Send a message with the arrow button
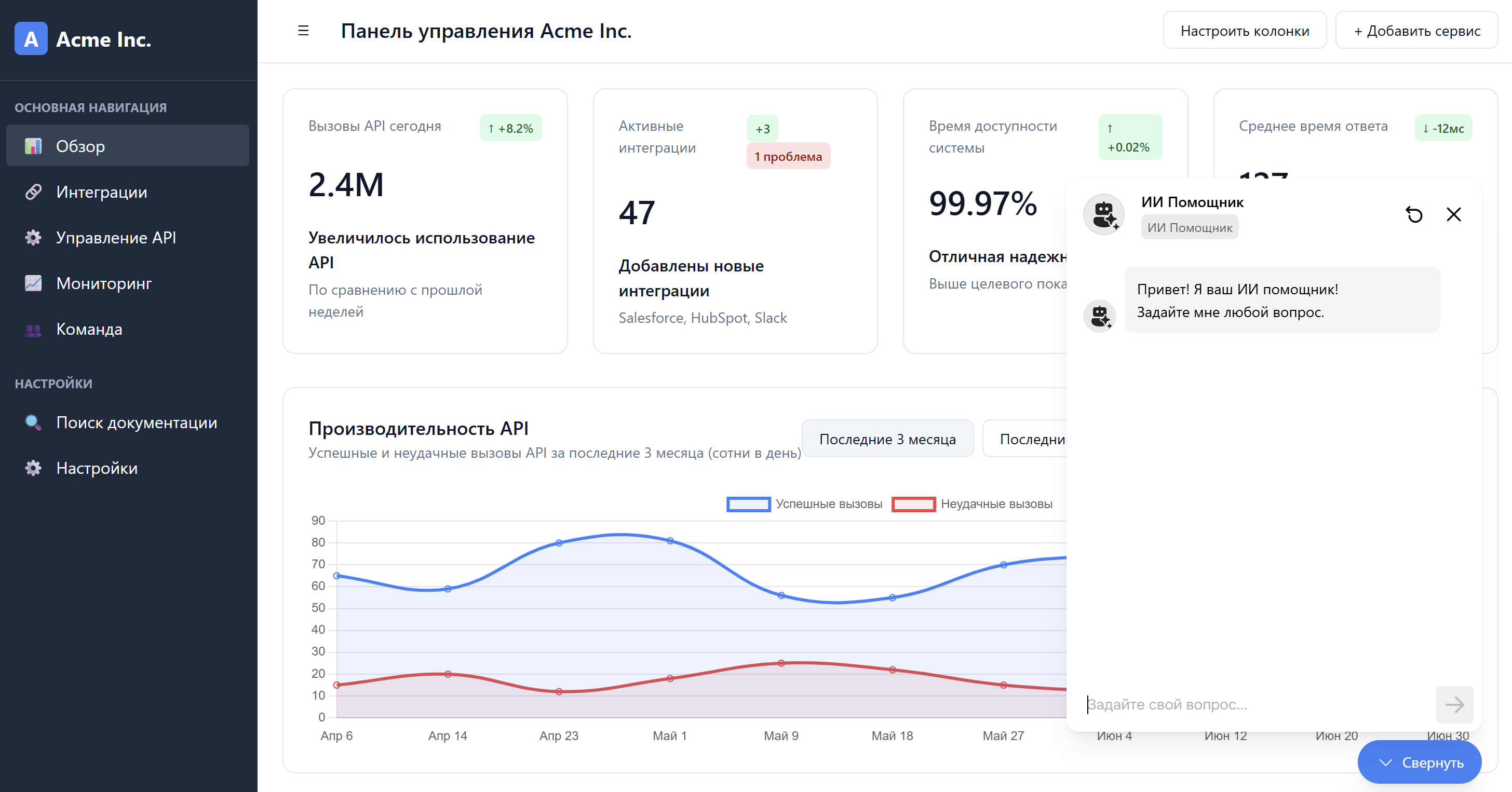1512x792 pixels. [x=1454, y=705]
